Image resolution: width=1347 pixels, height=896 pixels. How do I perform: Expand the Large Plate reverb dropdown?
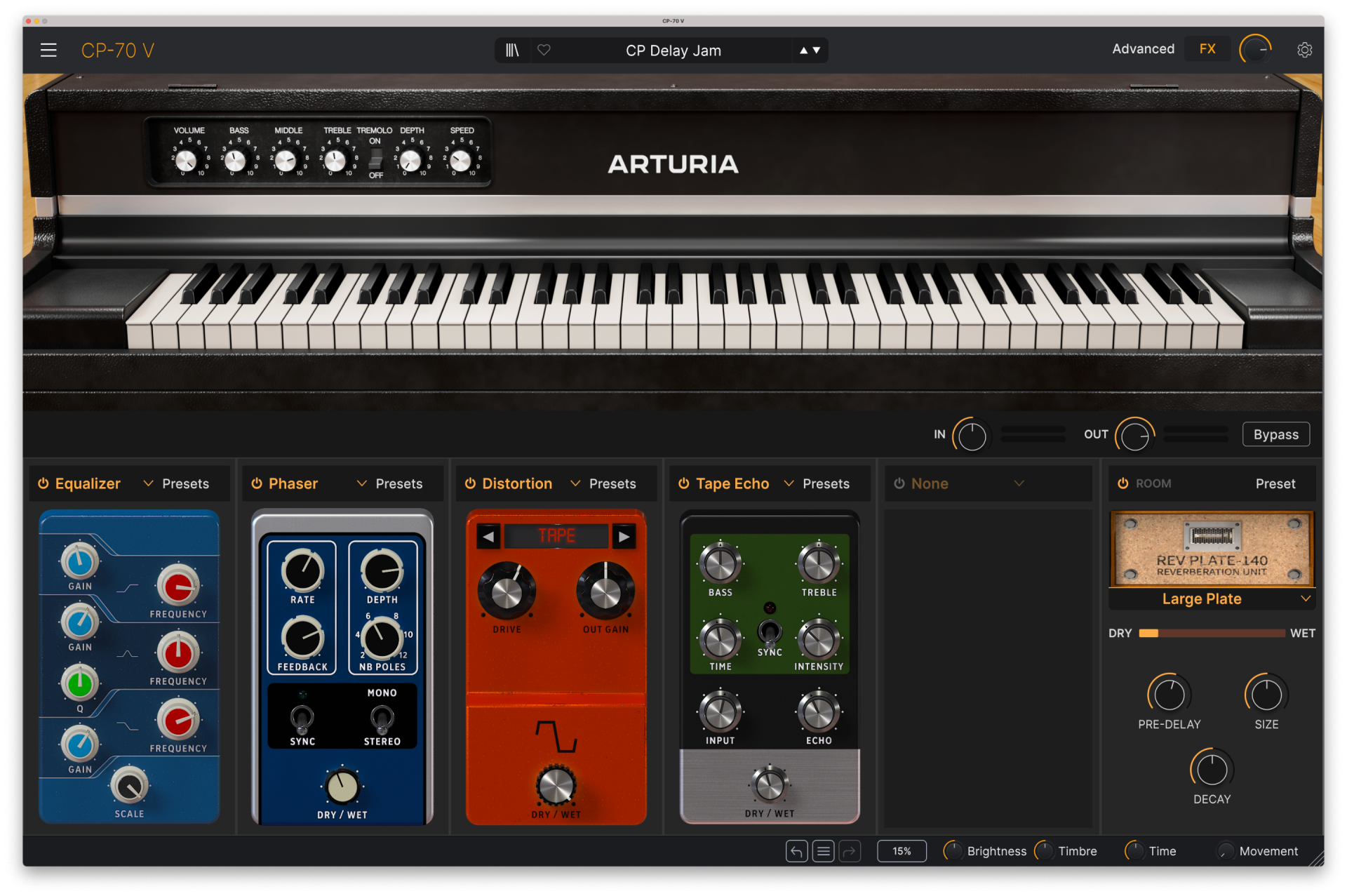(x=1305, y=599)
